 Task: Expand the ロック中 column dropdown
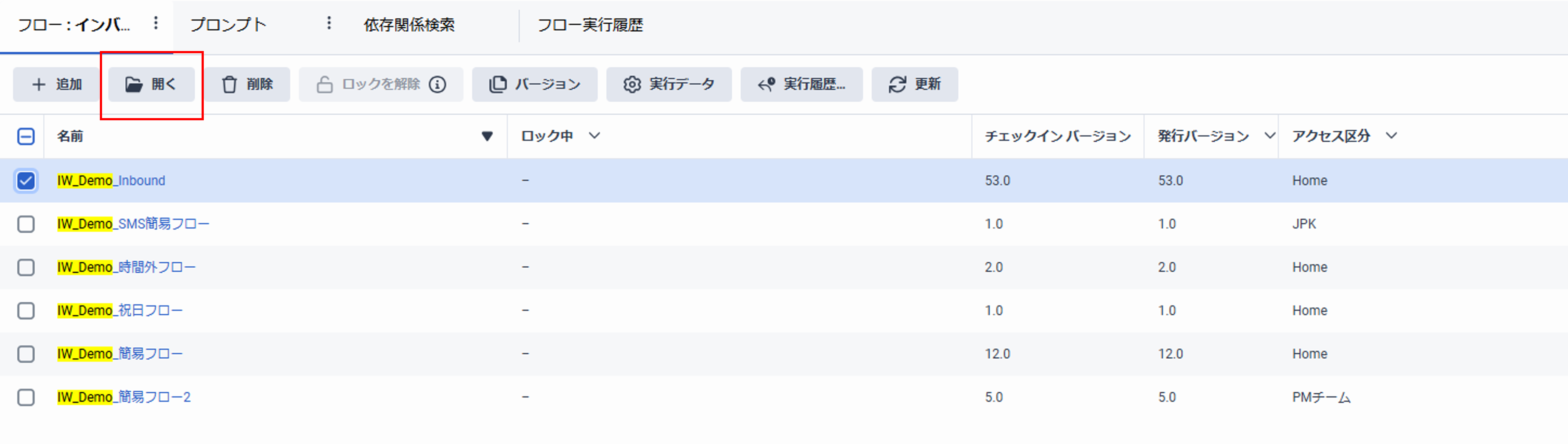pos(595,136)
